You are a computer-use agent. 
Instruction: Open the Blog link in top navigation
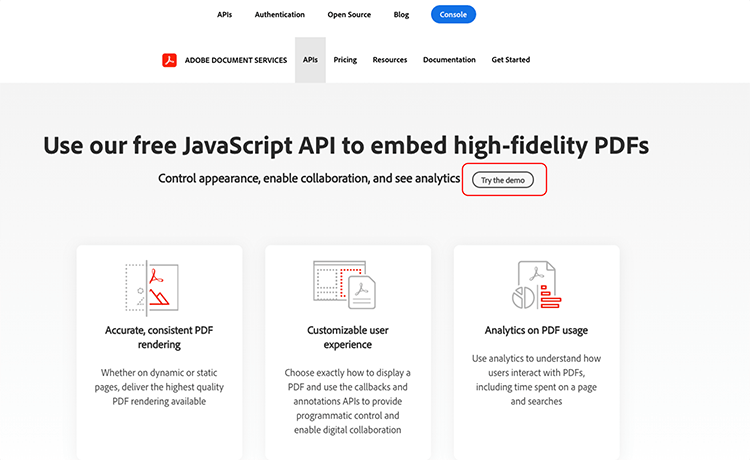[401, 15]
